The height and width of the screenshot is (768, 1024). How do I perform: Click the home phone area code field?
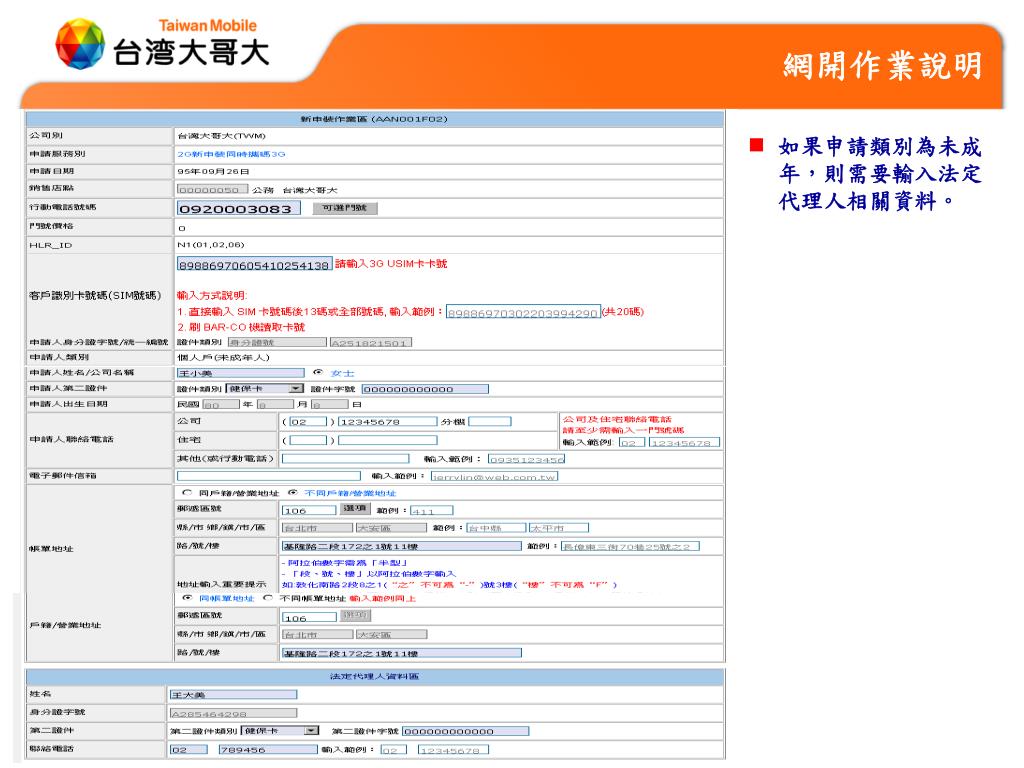click(308, 440)
